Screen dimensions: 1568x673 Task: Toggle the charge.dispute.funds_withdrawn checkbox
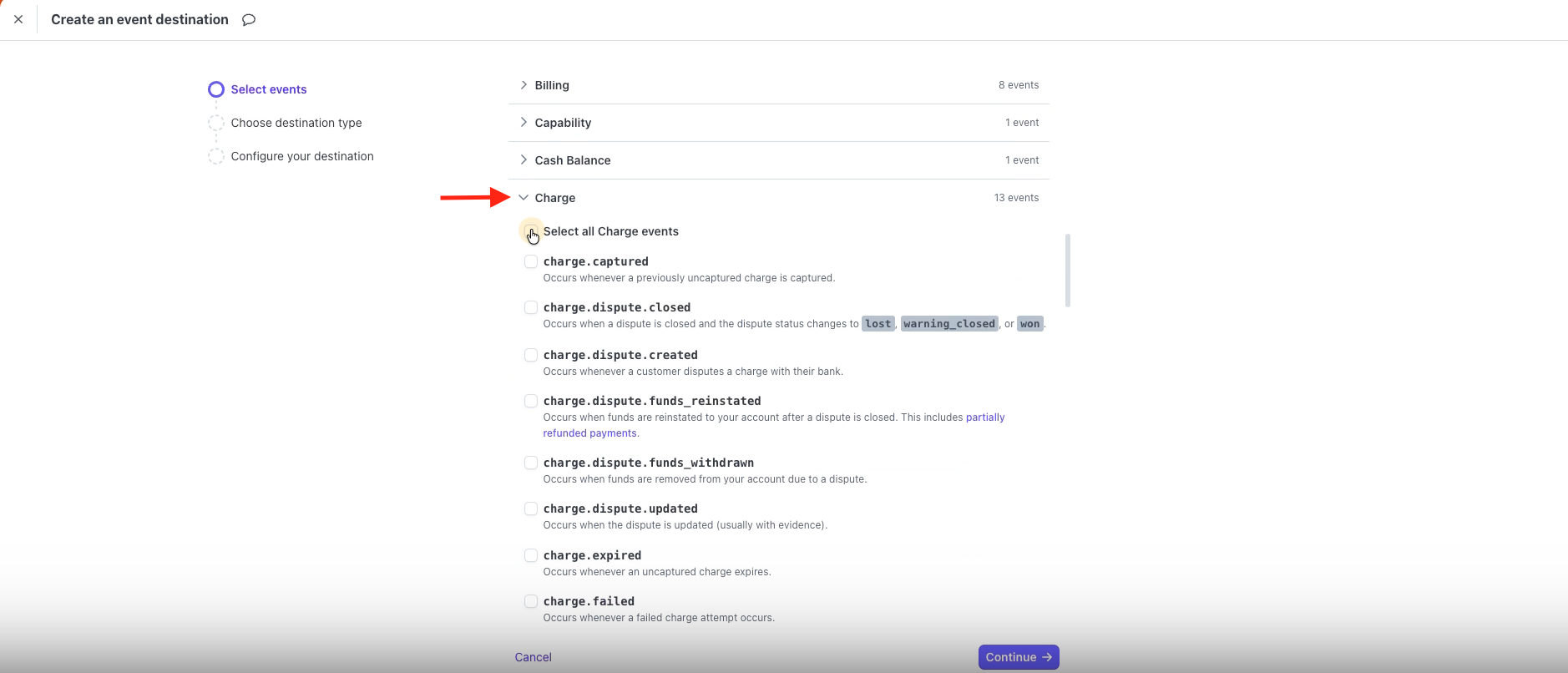click(531, 463)
